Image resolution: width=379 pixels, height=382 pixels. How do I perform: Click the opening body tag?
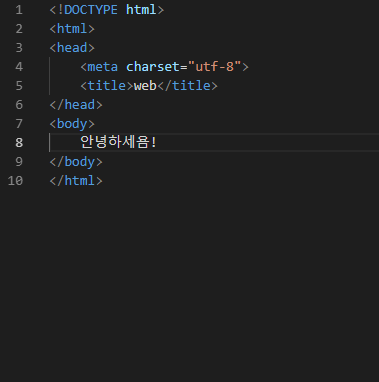[x=72, y=124]
